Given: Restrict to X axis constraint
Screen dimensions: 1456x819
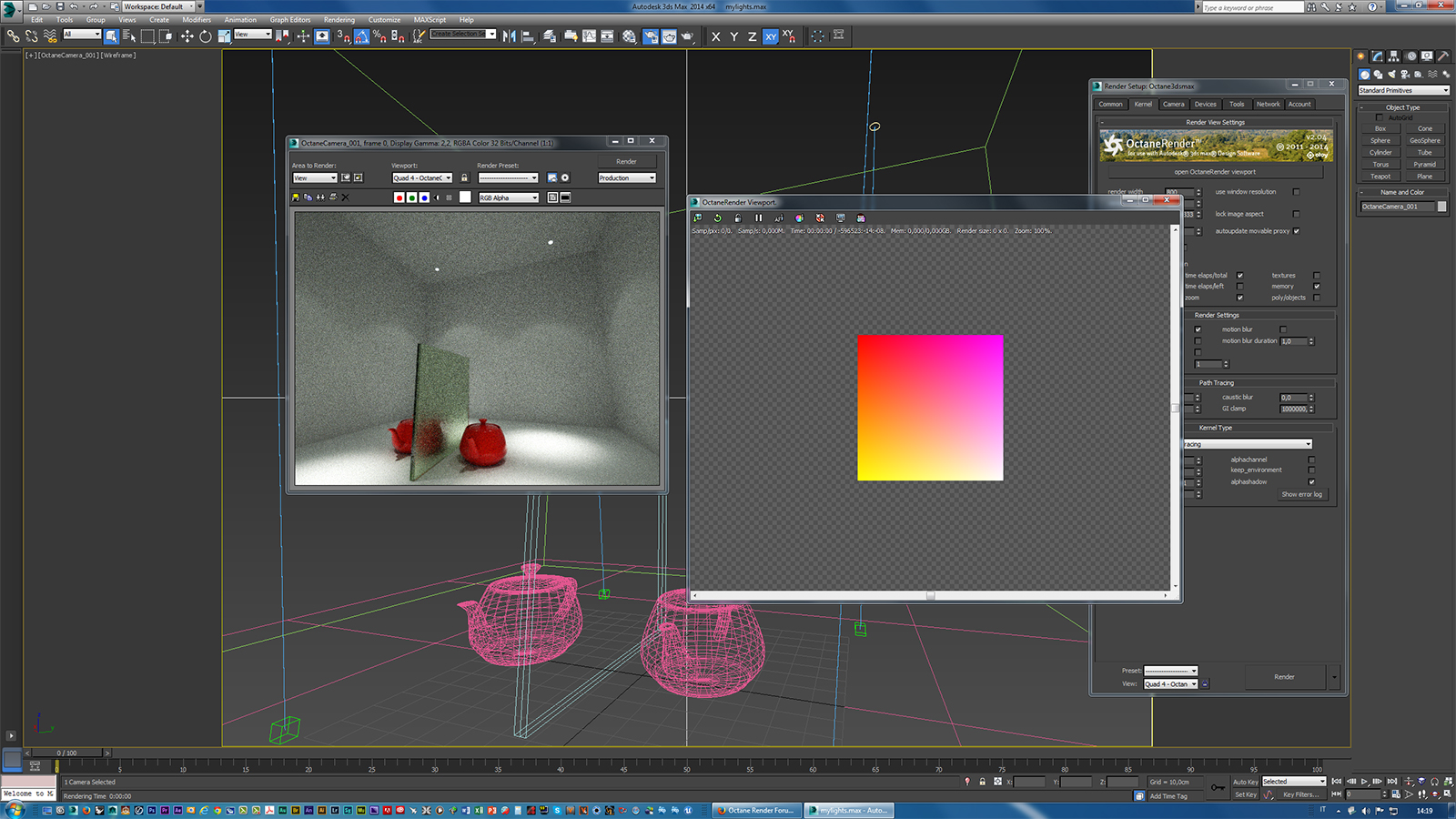Looking at the screenshot, I should [x=716, y=36].
